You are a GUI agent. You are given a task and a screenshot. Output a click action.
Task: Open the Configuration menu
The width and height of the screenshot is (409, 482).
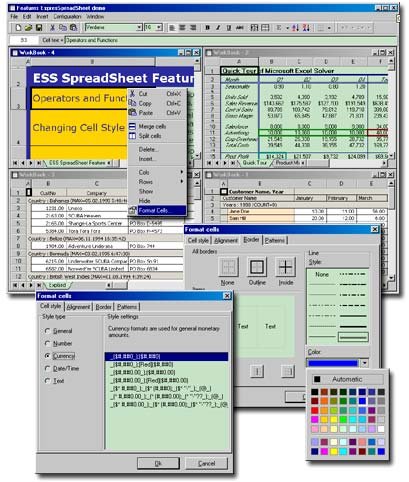click(67, 16)
